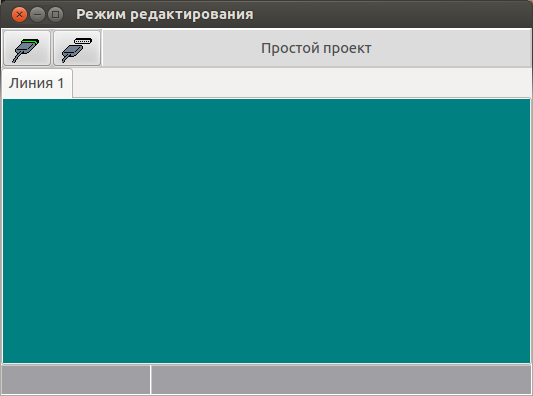Maximize the editing mode window
Screen dimensions: 533x396
(55, 15)
